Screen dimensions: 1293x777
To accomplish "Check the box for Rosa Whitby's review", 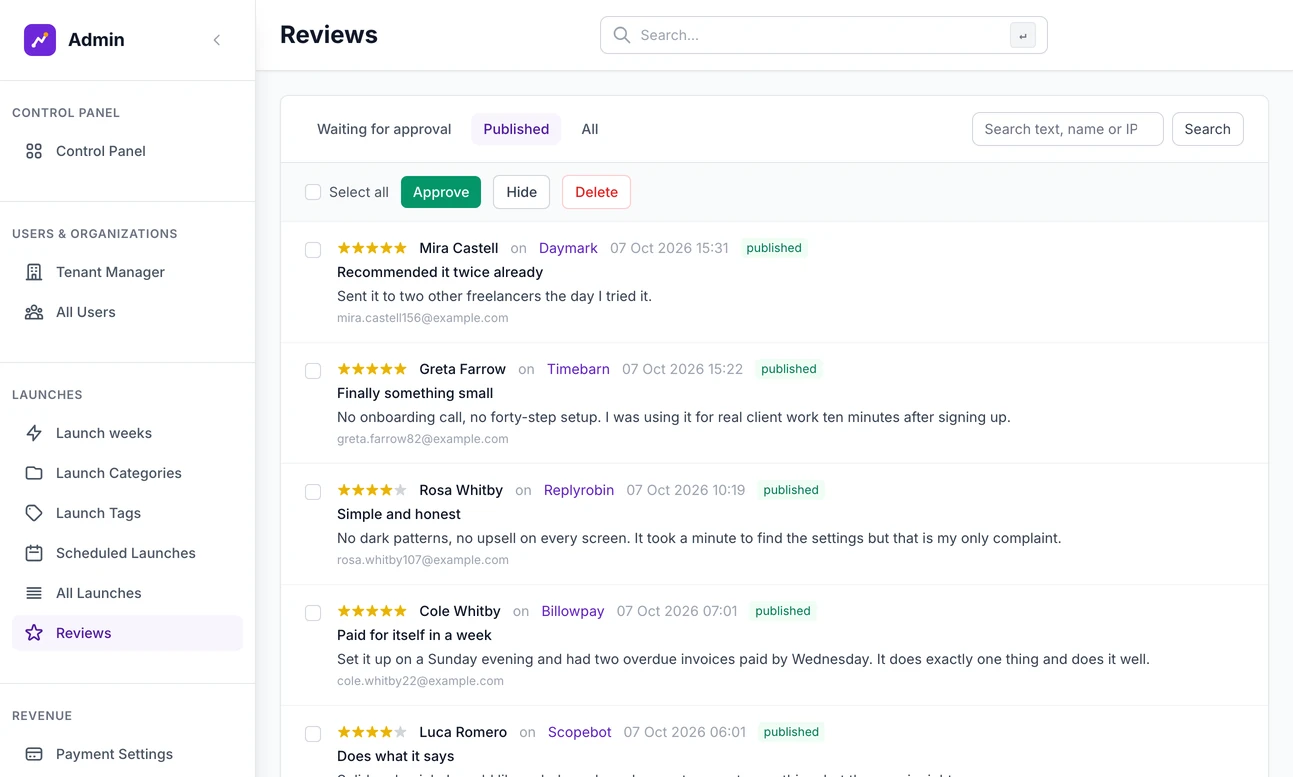I will point(313,492).
